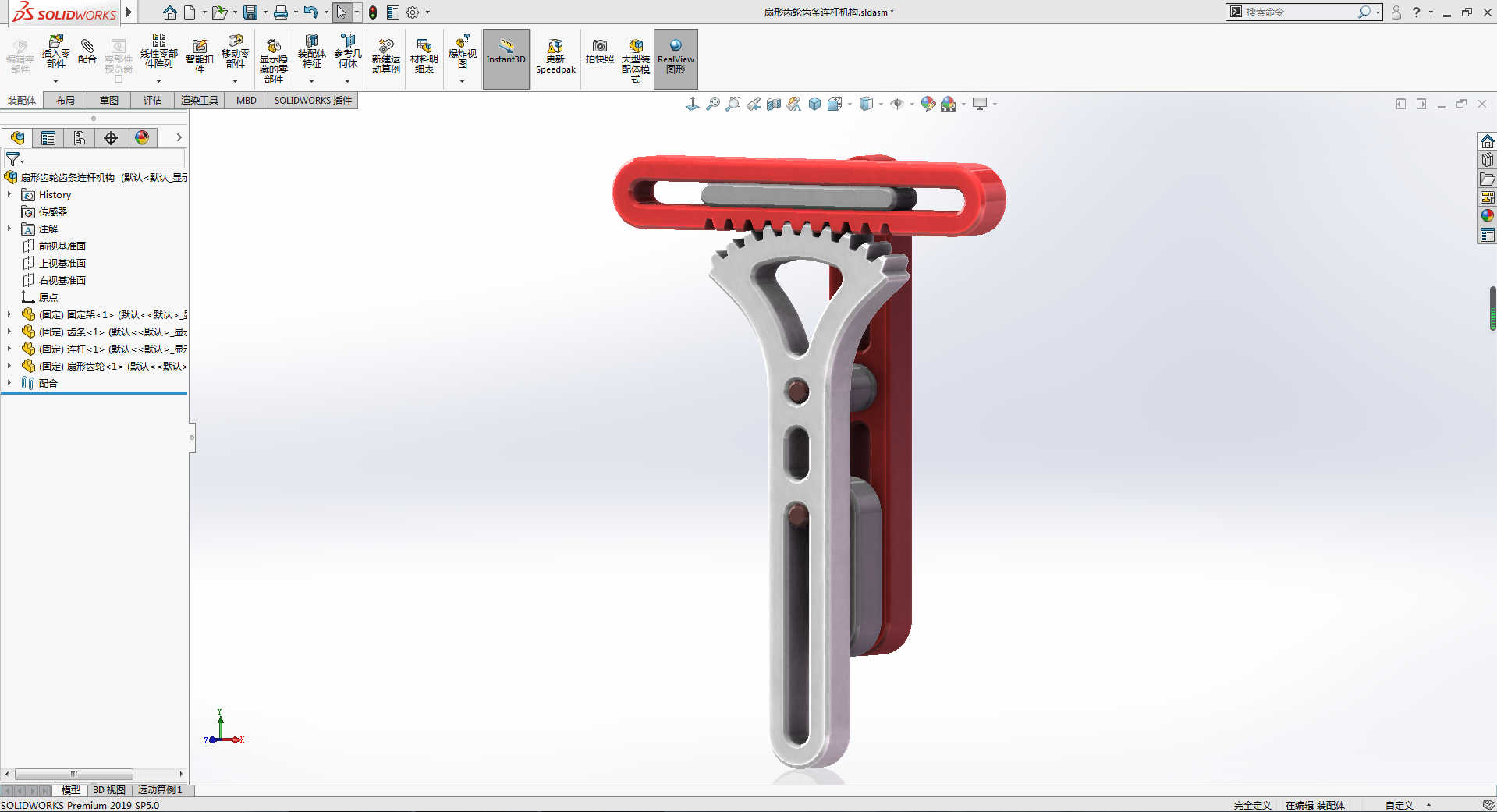Toggle Instant3D mode

pos(506,59)
